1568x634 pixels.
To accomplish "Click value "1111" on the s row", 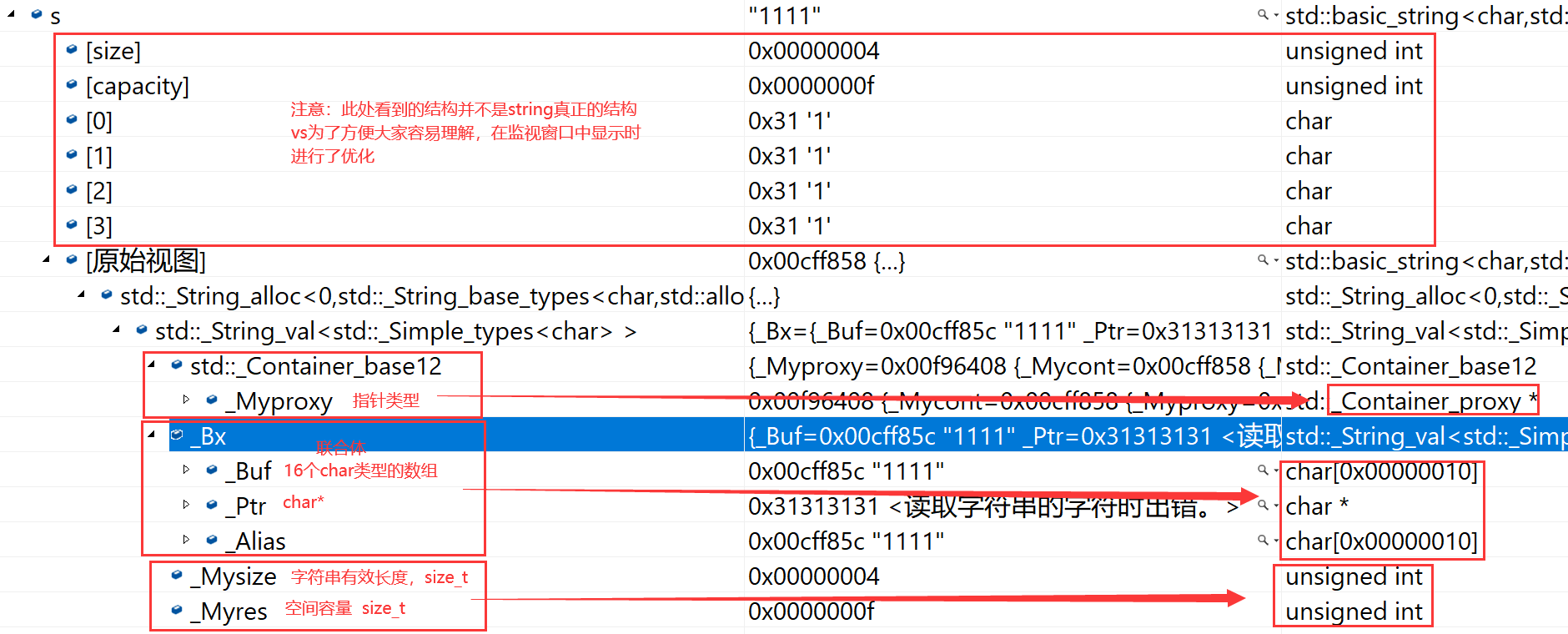I will (785, 16).
